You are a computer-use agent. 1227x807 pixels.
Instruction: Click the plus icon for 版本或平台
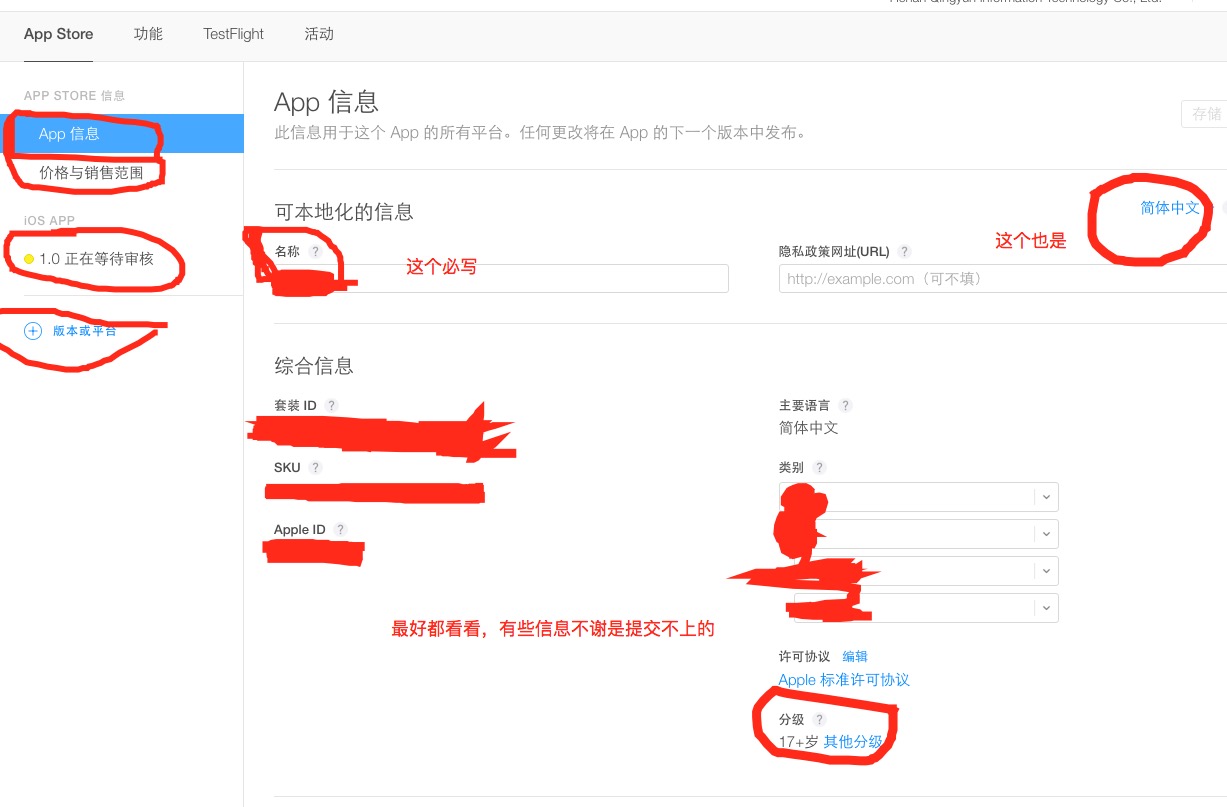(x=33, y=331)
